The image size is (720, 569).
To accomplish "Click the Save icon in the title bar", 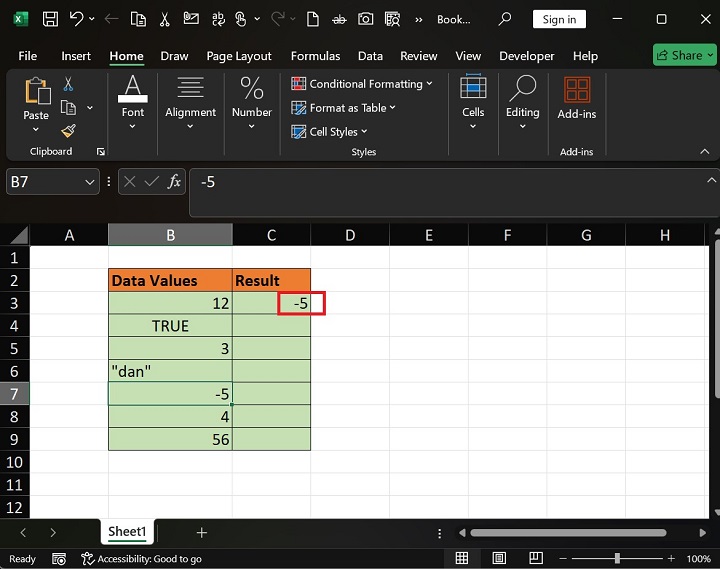I will click(50, 19).
